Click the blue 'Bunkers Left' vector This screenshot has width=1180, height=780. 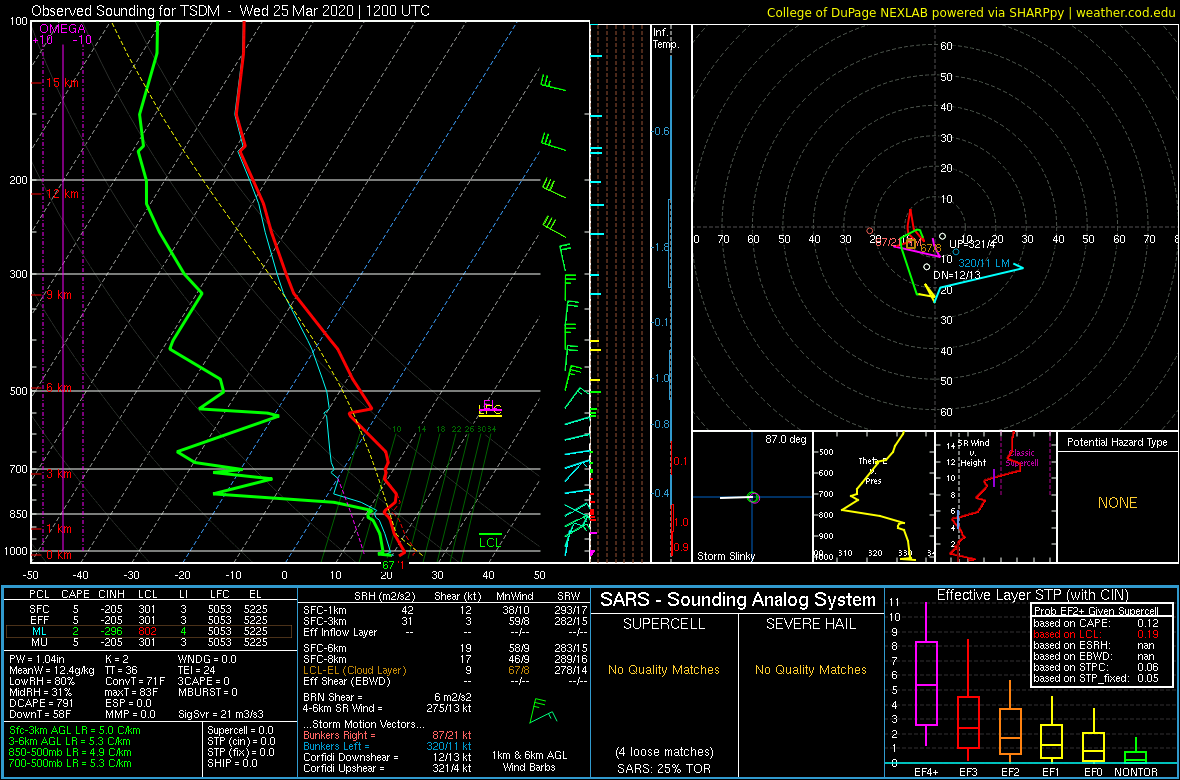coord(387,746)
